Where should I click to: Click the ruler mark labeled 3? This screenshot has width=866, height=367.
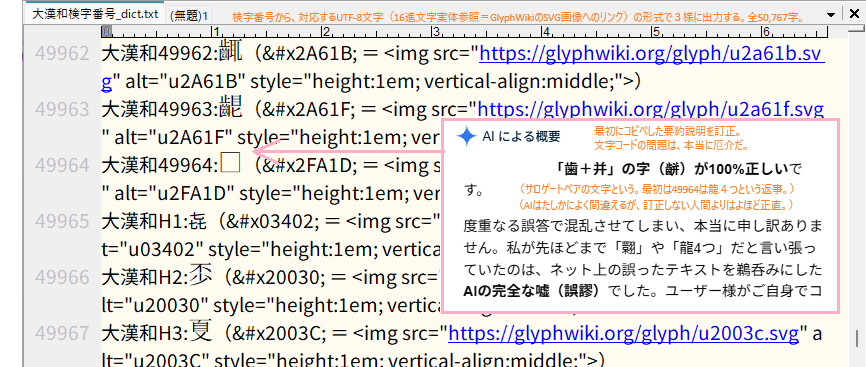436,32
